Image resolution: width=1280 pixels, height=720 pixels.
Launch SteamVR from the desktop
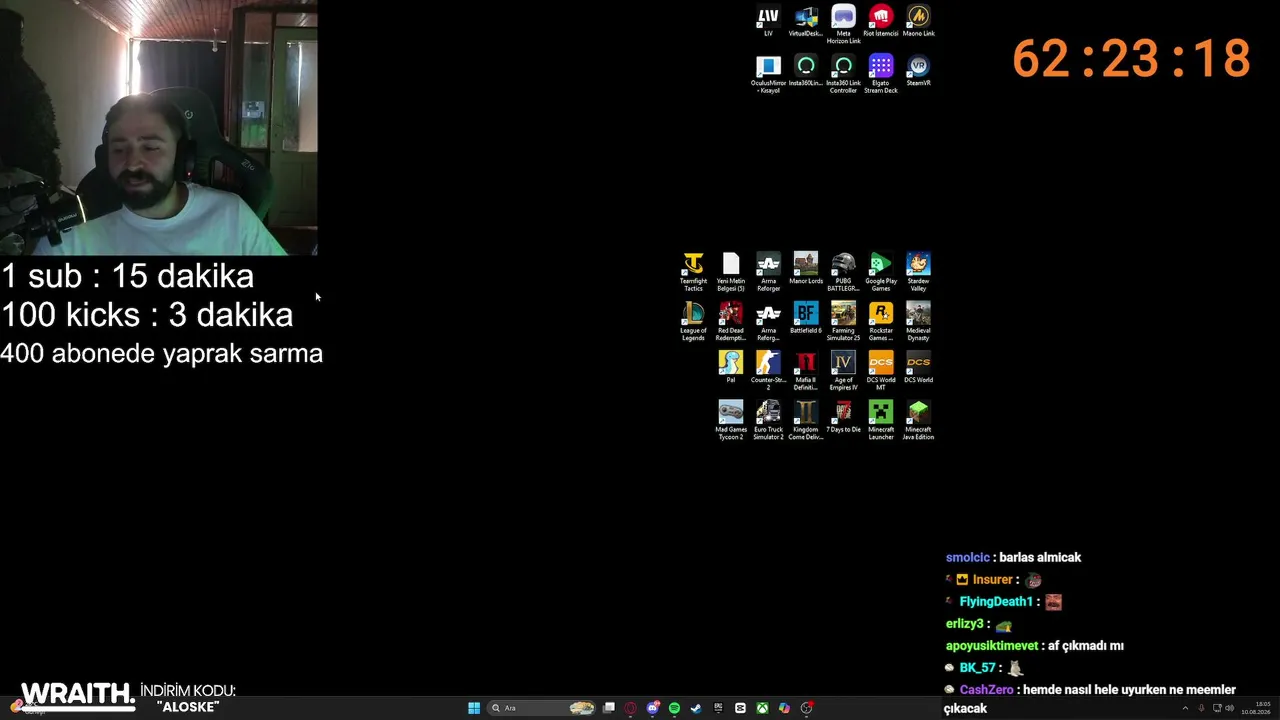[918, 71]
